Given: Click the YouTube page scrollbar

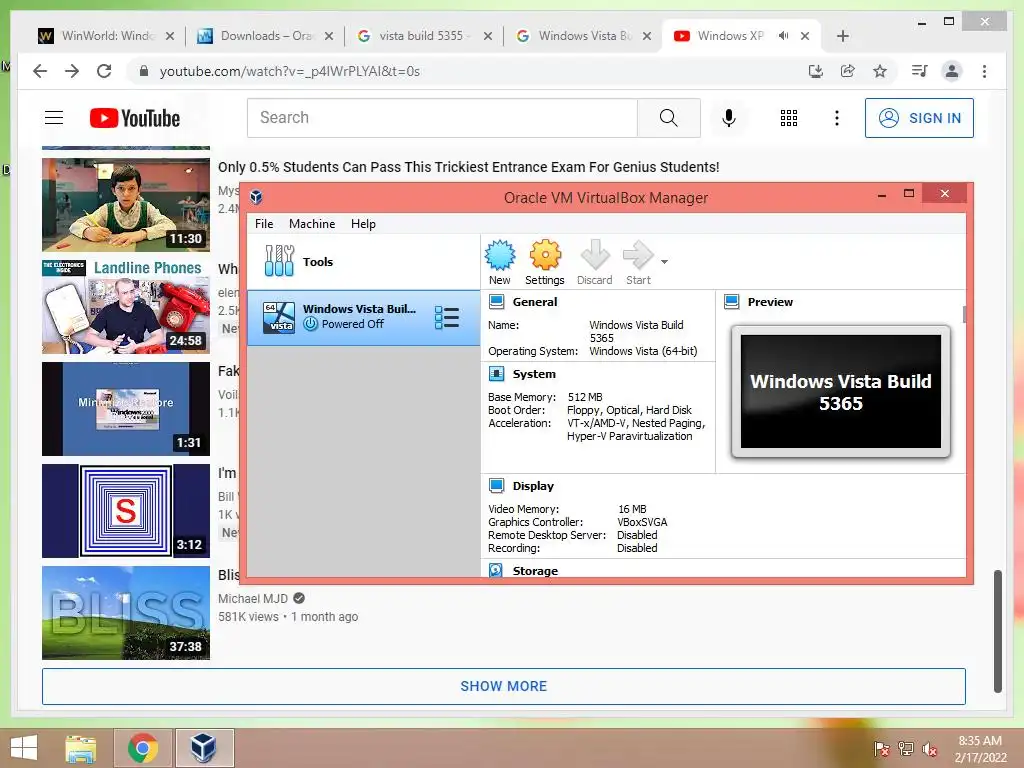Looking at the screenshot, I should (997, 630).
